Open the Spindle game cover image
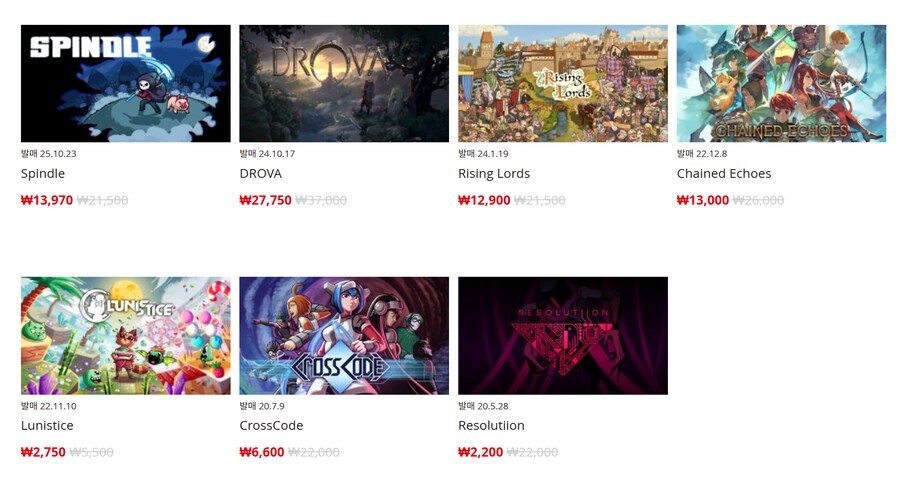Image resolution: width=900 pixels, height=499 pixels. 126,83
